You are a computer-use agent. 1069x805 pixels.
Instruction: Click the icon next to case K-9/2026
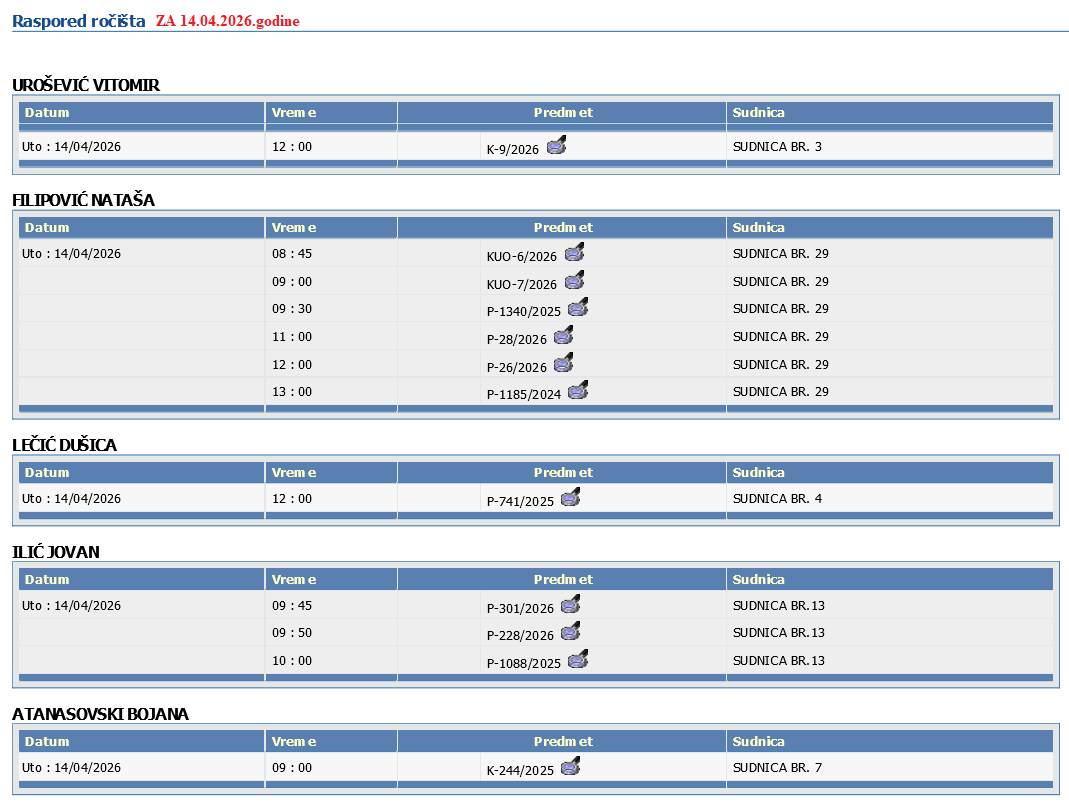coord(556,145)
